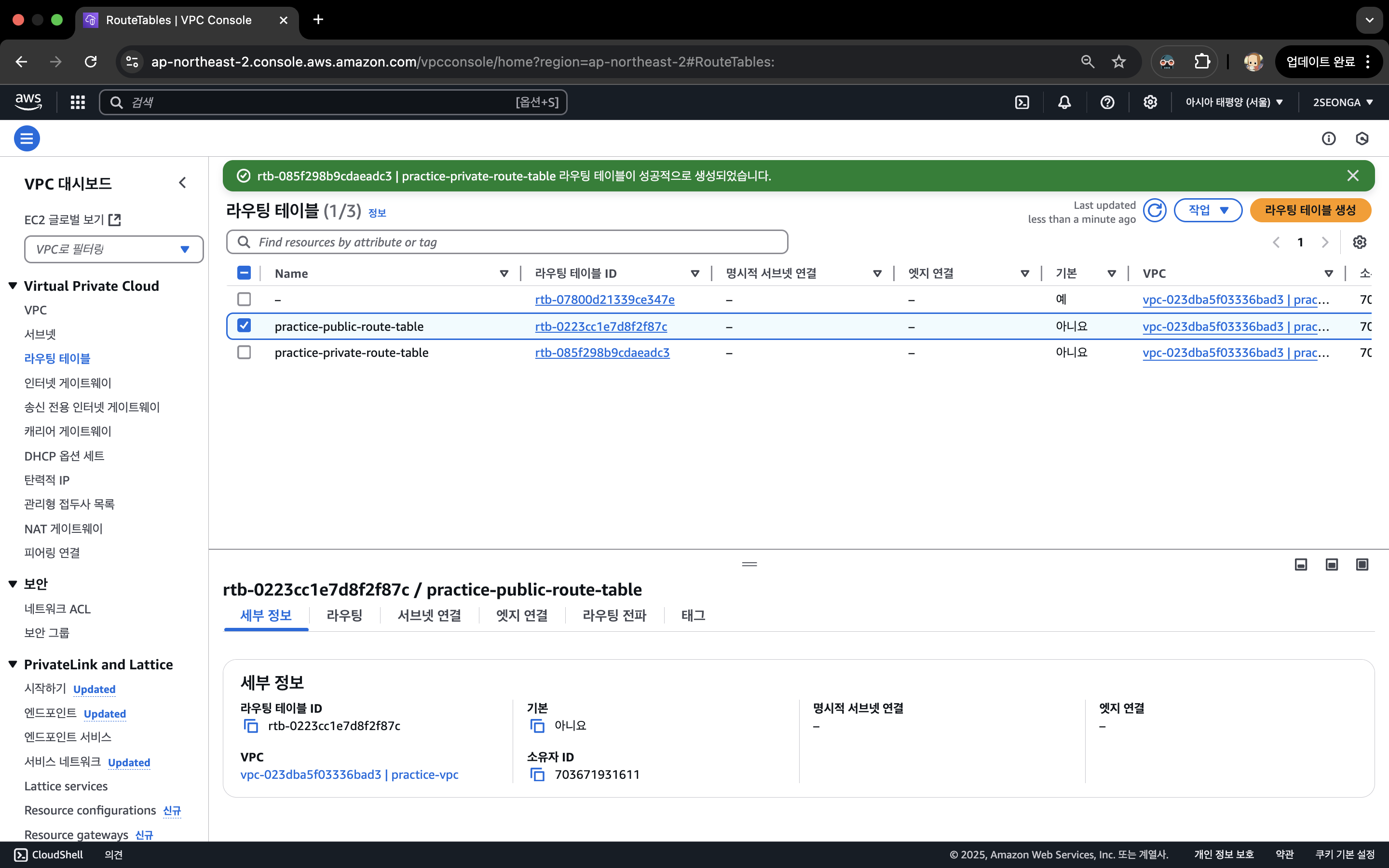Copy the route table ID in details
The height and width of the screenshot is (868, 1389).
click(251, 726)
